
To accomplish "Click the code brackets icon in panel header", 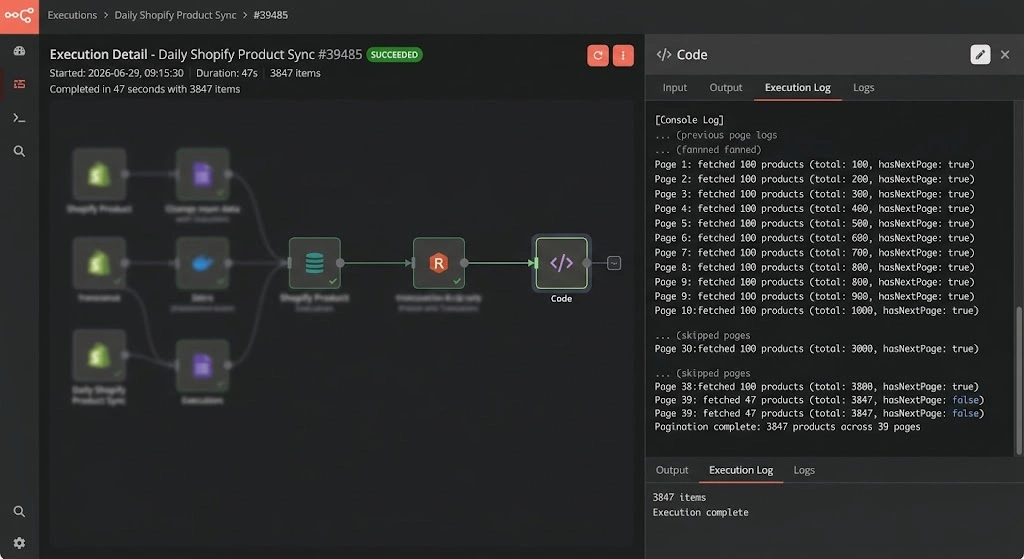I will click(664, 55).
